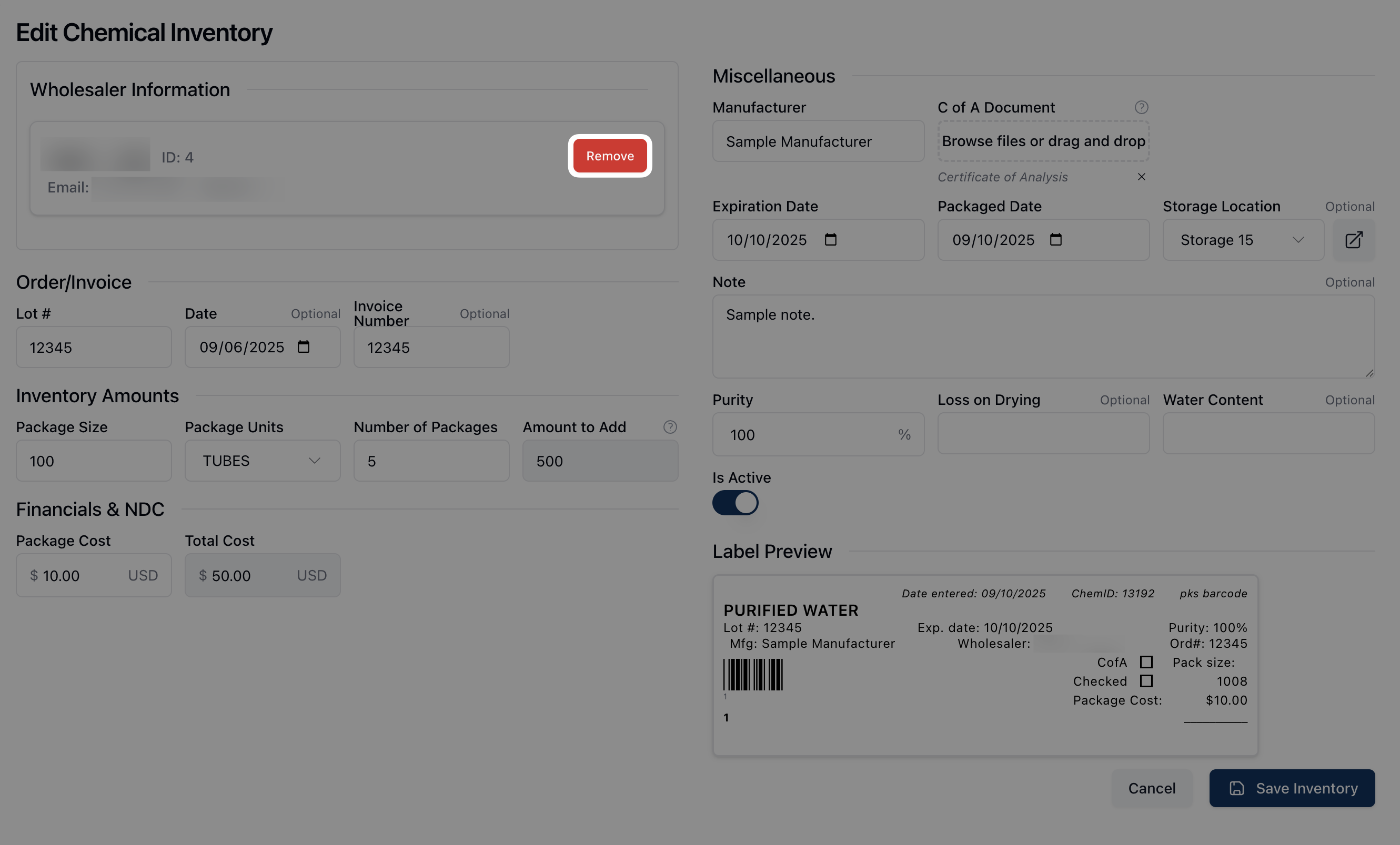Screen dimensions: 1400x845
Task: Click the Loss on Drying field
Action: click(x=1043, y=434)
